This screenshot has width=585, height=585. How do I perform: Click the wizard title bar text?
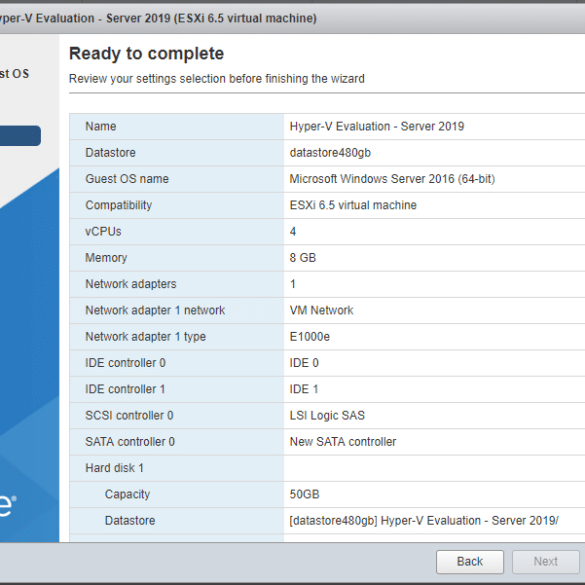pyautogui.click(x=158, y=18)
